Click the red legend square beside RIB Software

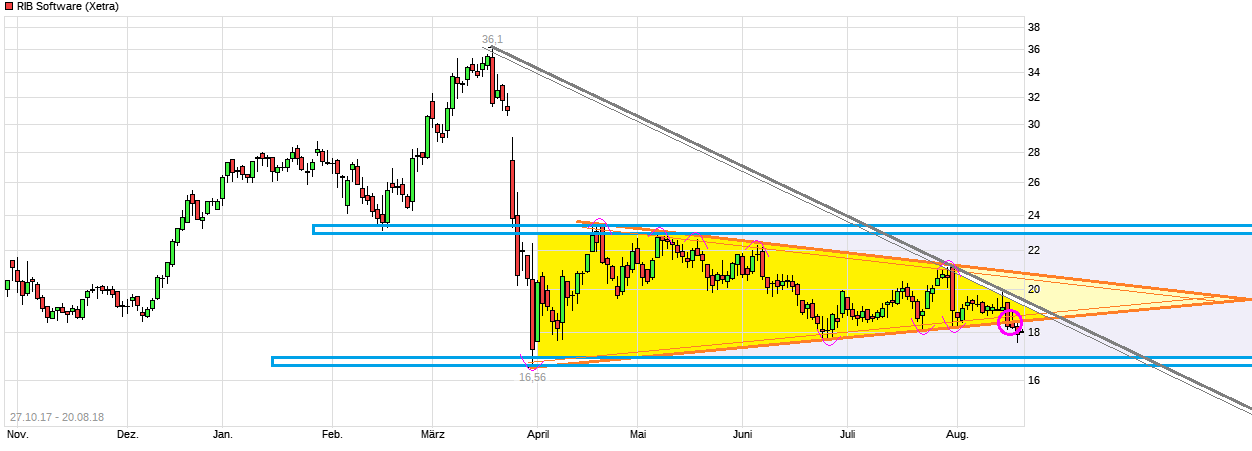click(x=7, y=7)
